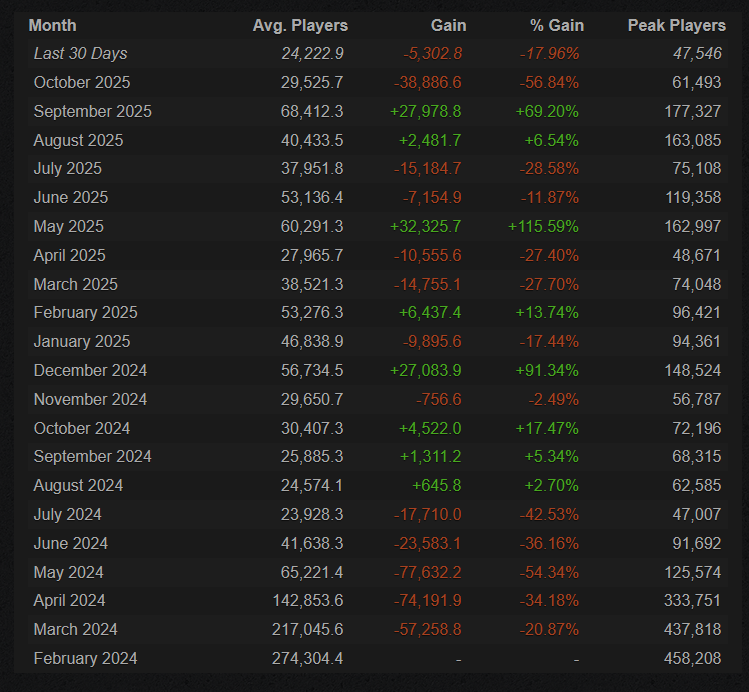
Task: Select the January 2025 month cell
Action: [x=82, y=341]
